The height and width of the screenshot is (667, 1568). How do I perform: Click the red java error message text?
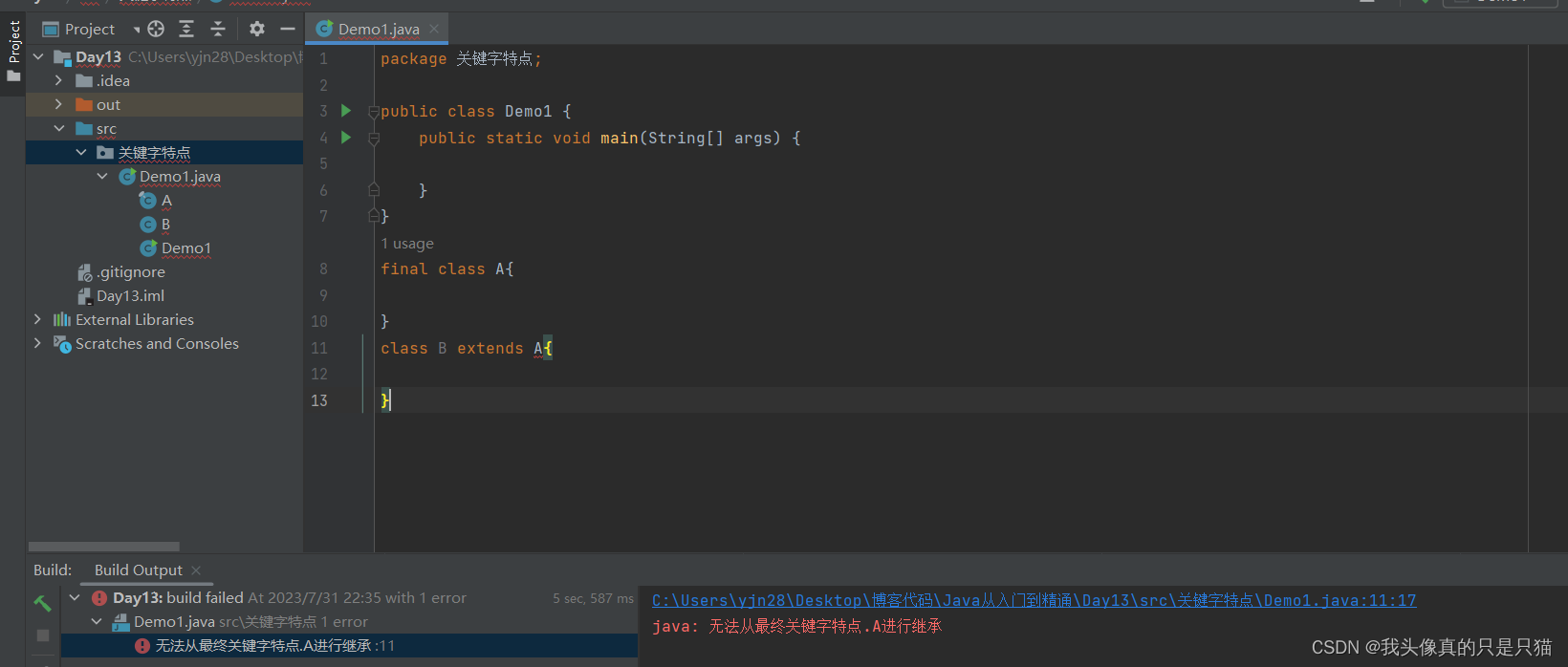(x=796, y=626)
